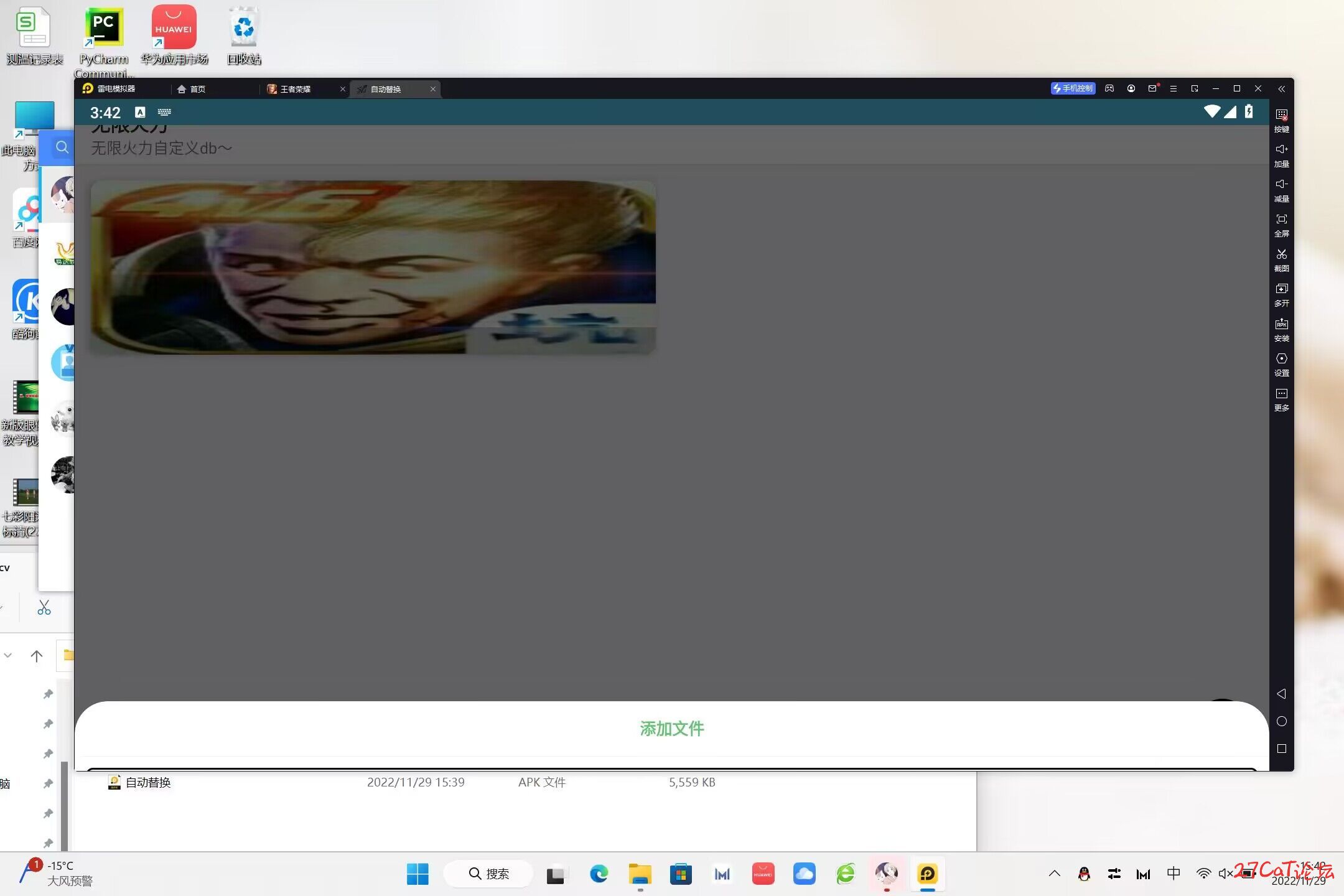Open green IE-style browser in taskbar
The width and height of the screenshot is (1344, 896).
[x=845, y=874]
